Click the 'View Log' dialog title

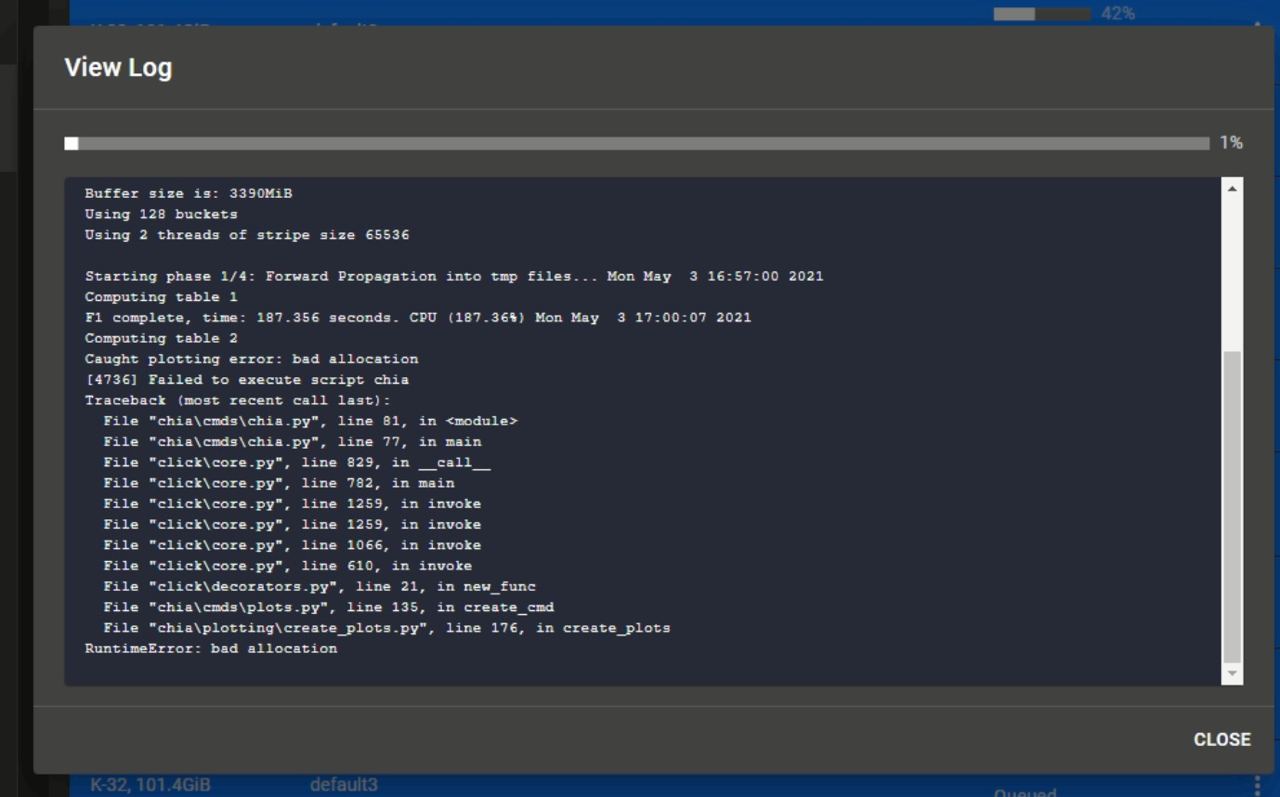tap(118, 67)
